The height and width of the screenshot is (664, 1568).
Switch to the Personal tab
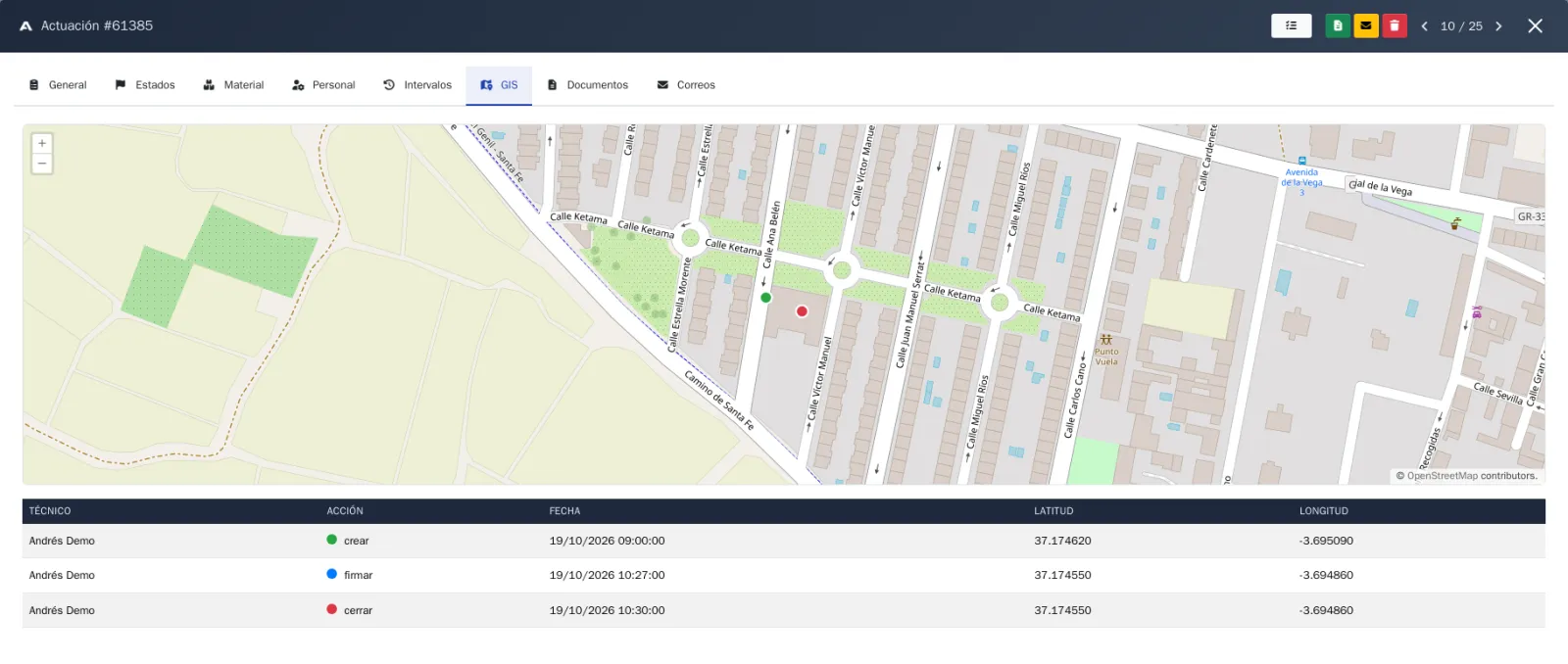tap(323, 85)
